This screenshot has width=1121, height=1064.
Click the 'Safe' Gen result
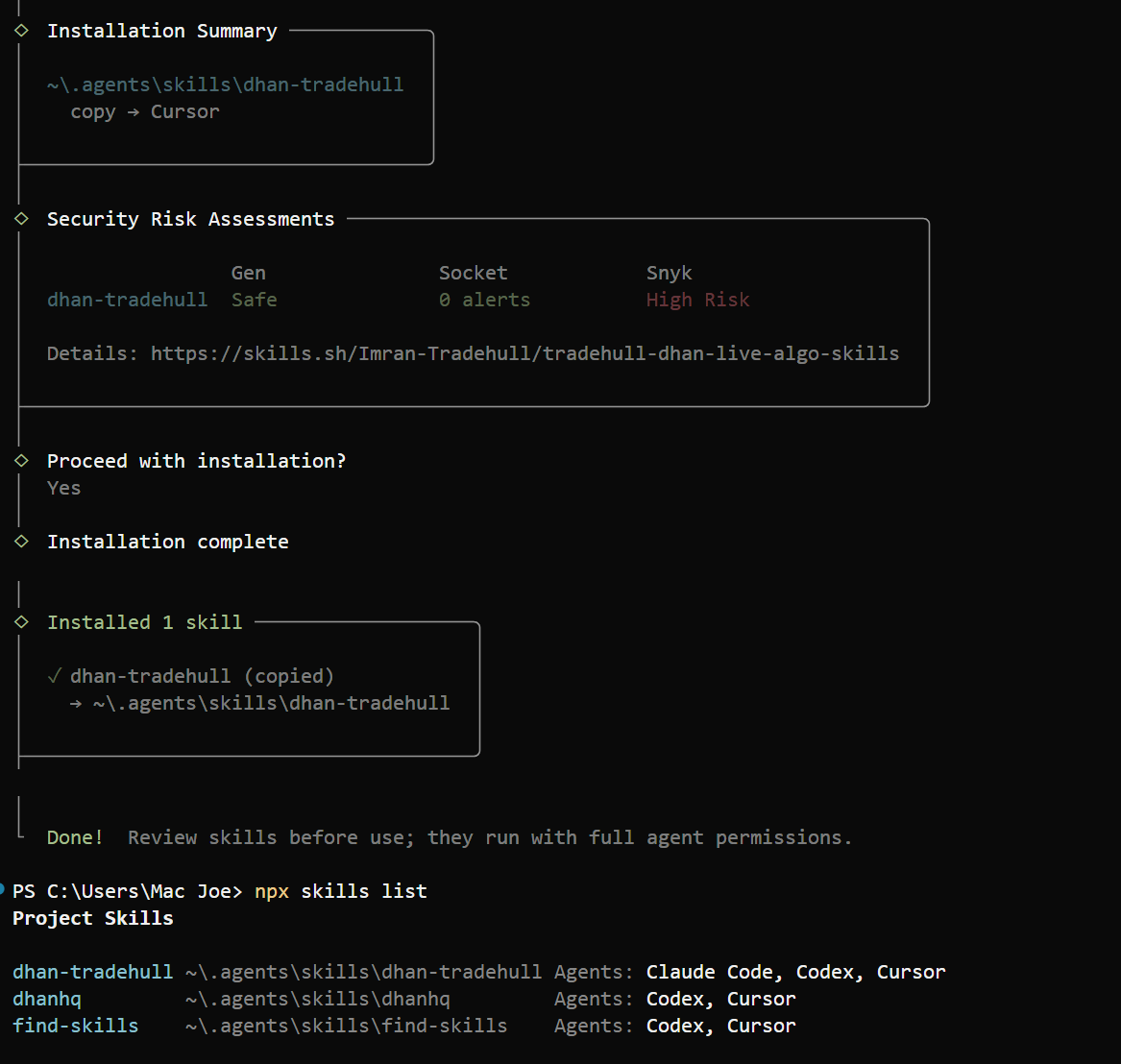[x=255, y=301]
